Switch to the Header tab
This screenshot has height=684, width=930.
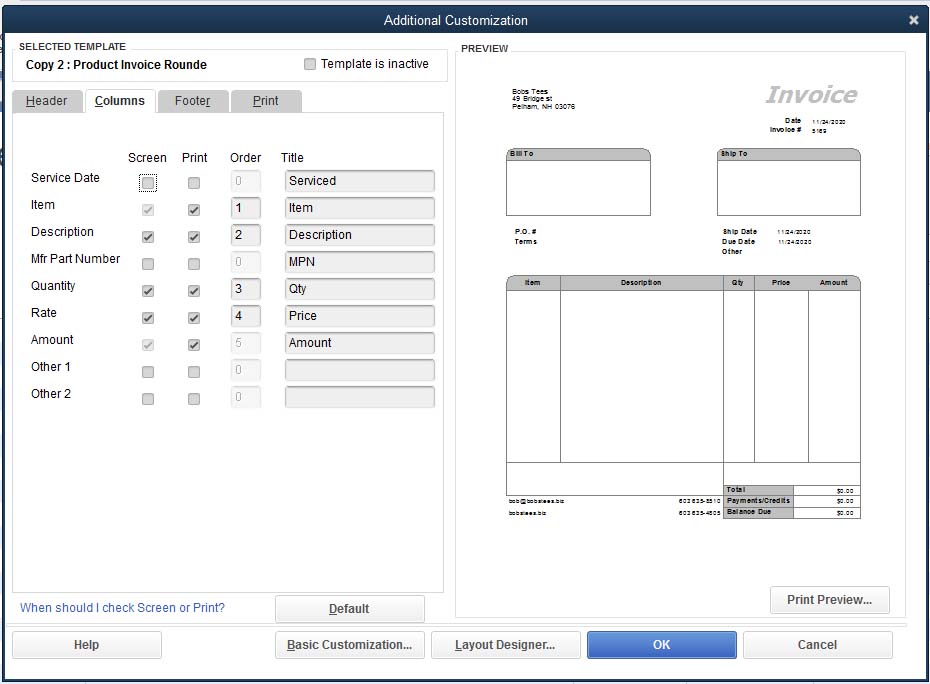pos(47,100)
